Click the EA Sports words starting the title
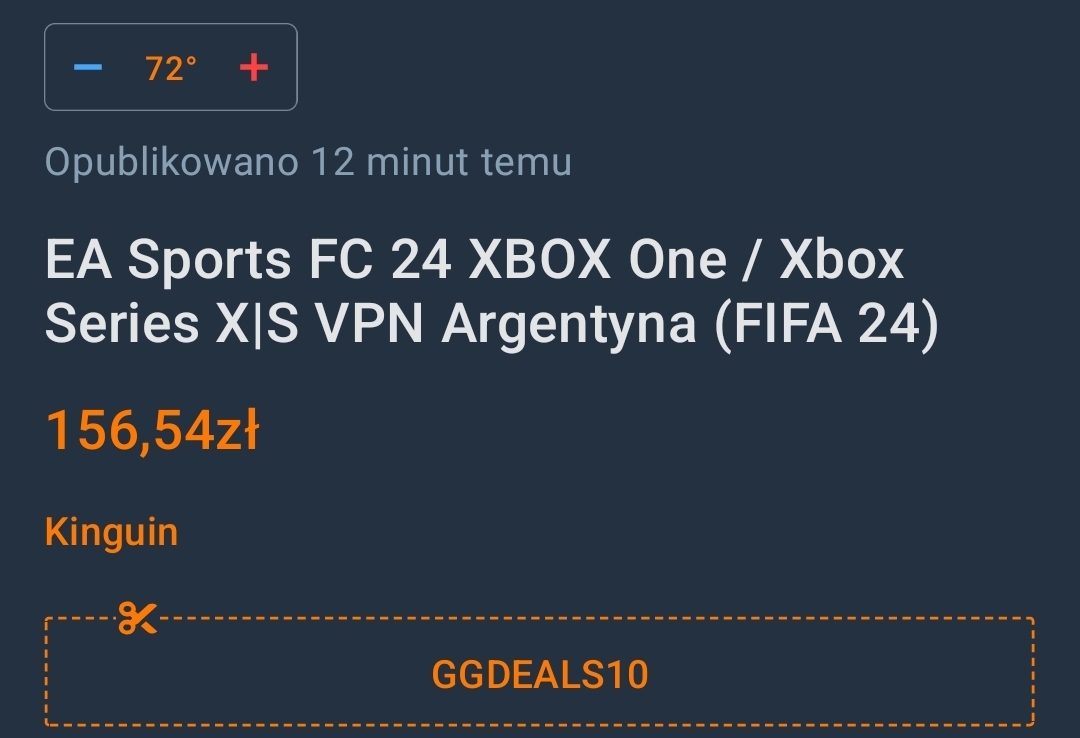The image size is (1080, 738). pos(168,261)
